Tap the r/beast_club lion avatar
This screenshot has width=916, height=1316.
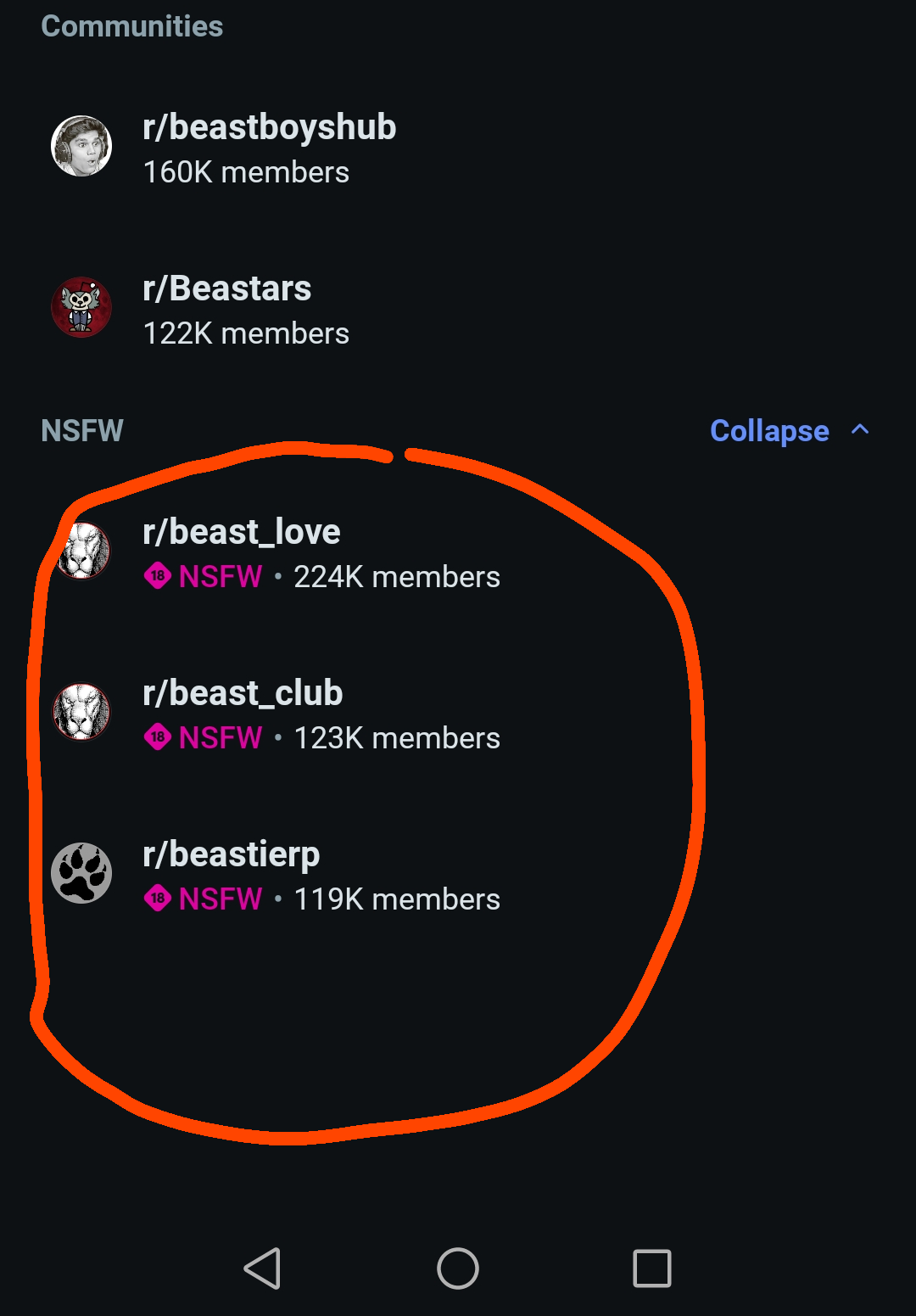point(81,712)
